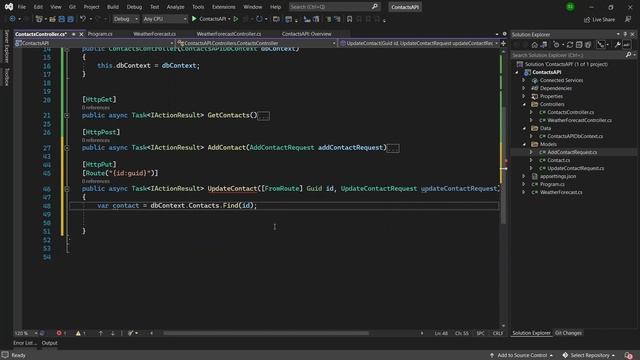640x360 pixels.
Task: Click Show All Files icon in Solution Explorer
Action: [588, 45]
